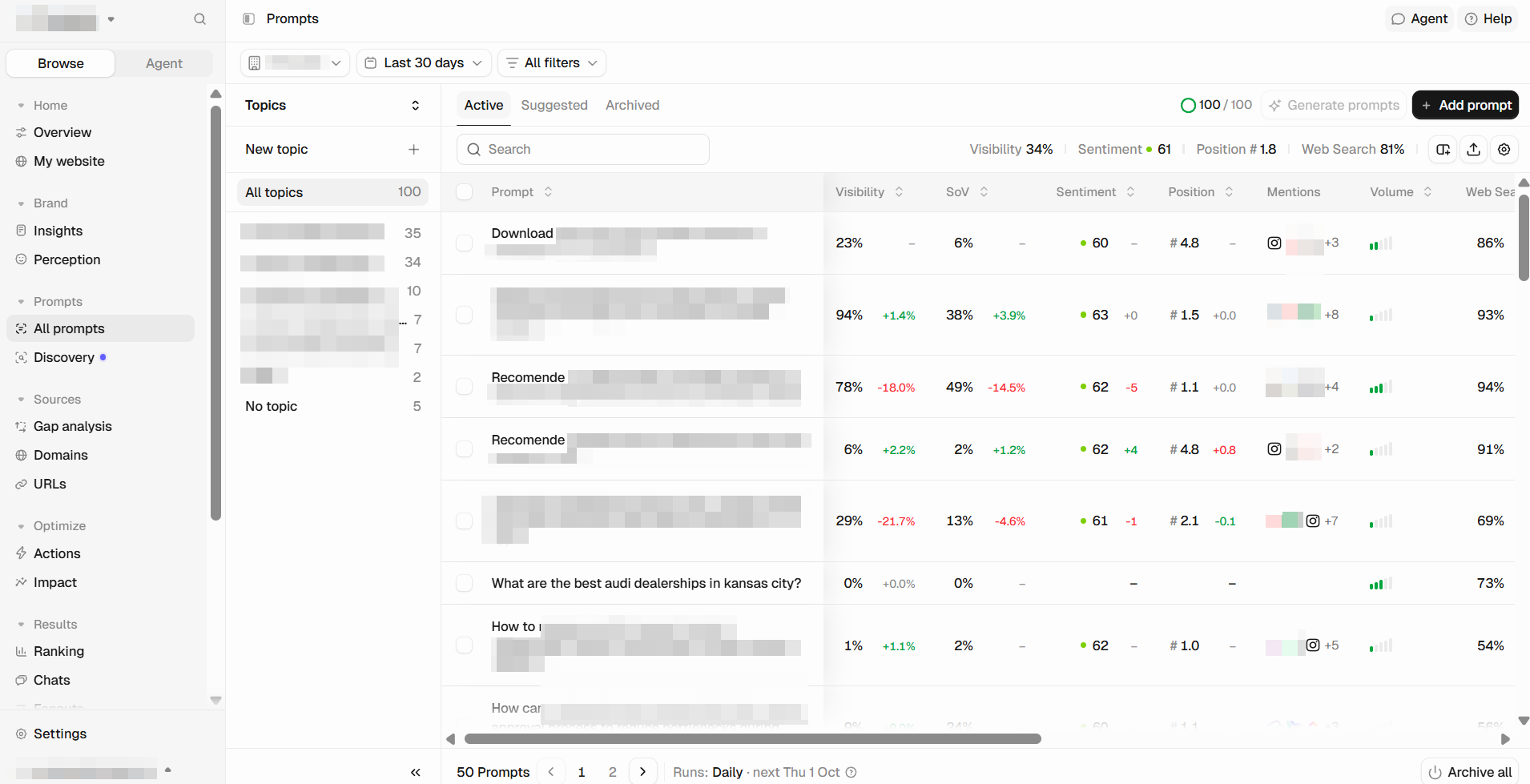Open the All filters dropdown
Viewport: 1530px width, 784px height.
[552, 62]
